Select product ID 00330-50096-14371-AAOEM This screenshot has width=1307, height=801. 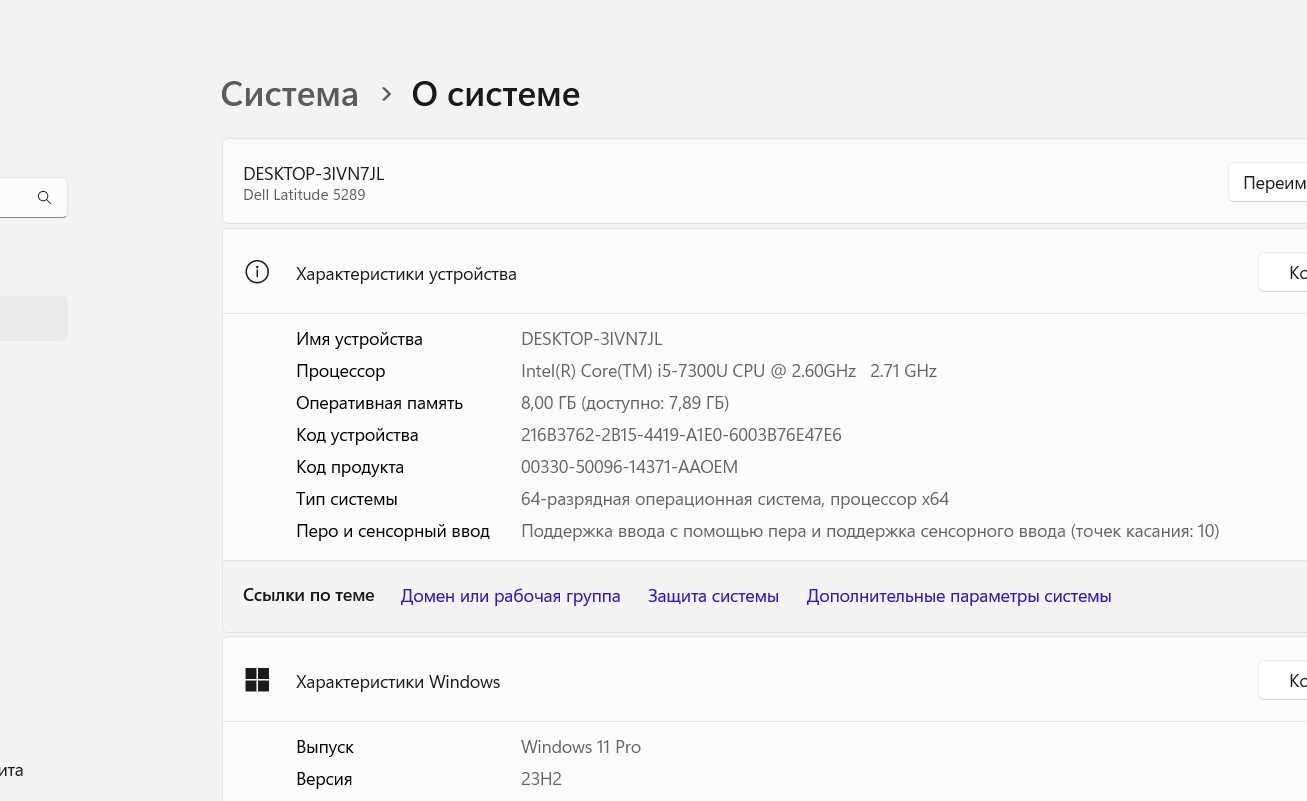[x=629, y=467]
